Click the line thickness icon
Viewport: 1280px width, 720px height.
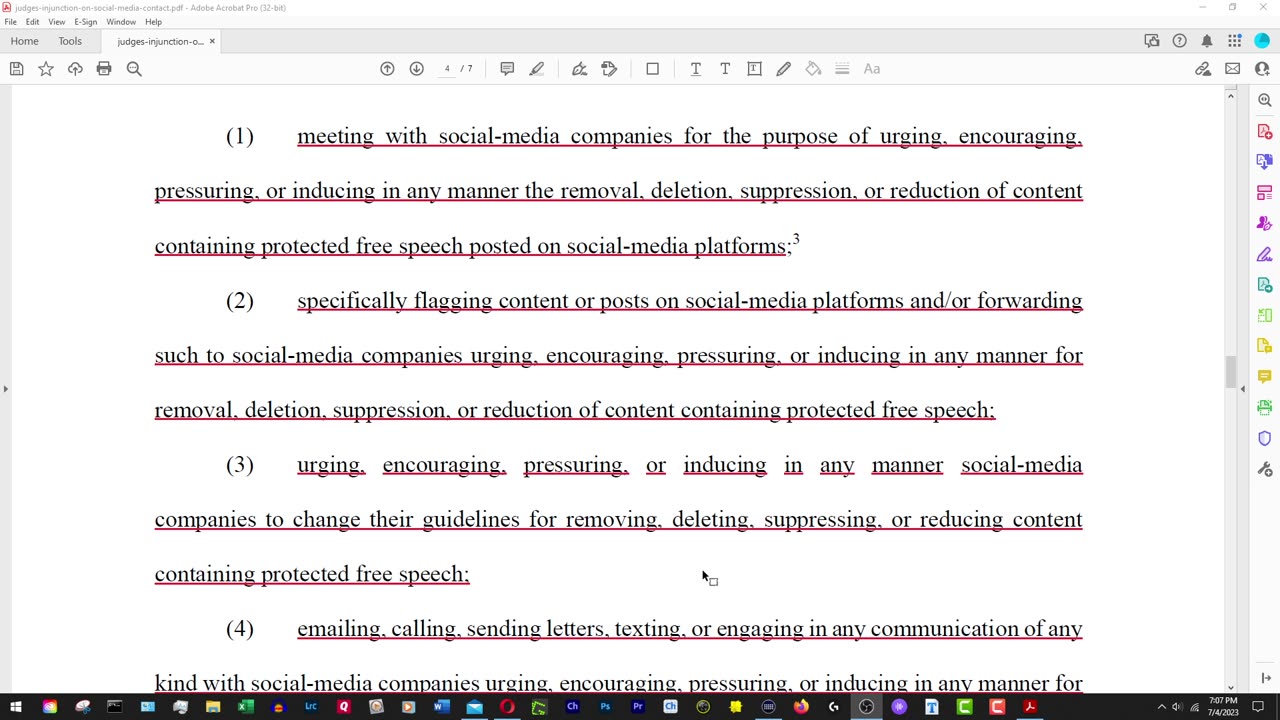[842, 69]
